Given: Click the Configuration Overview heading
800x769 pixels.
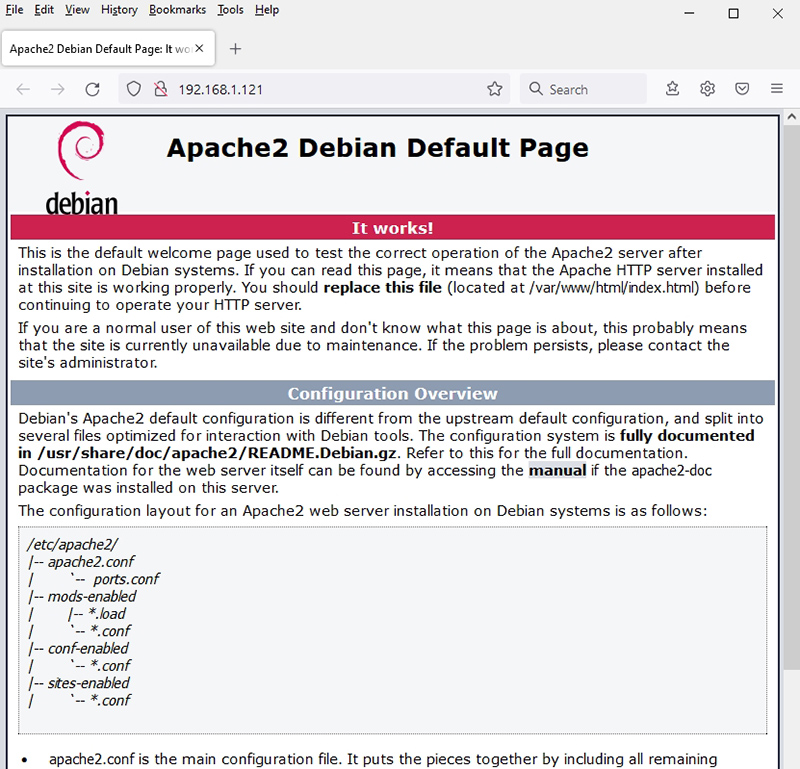Looking at the screenshot, I should (392, 393).
